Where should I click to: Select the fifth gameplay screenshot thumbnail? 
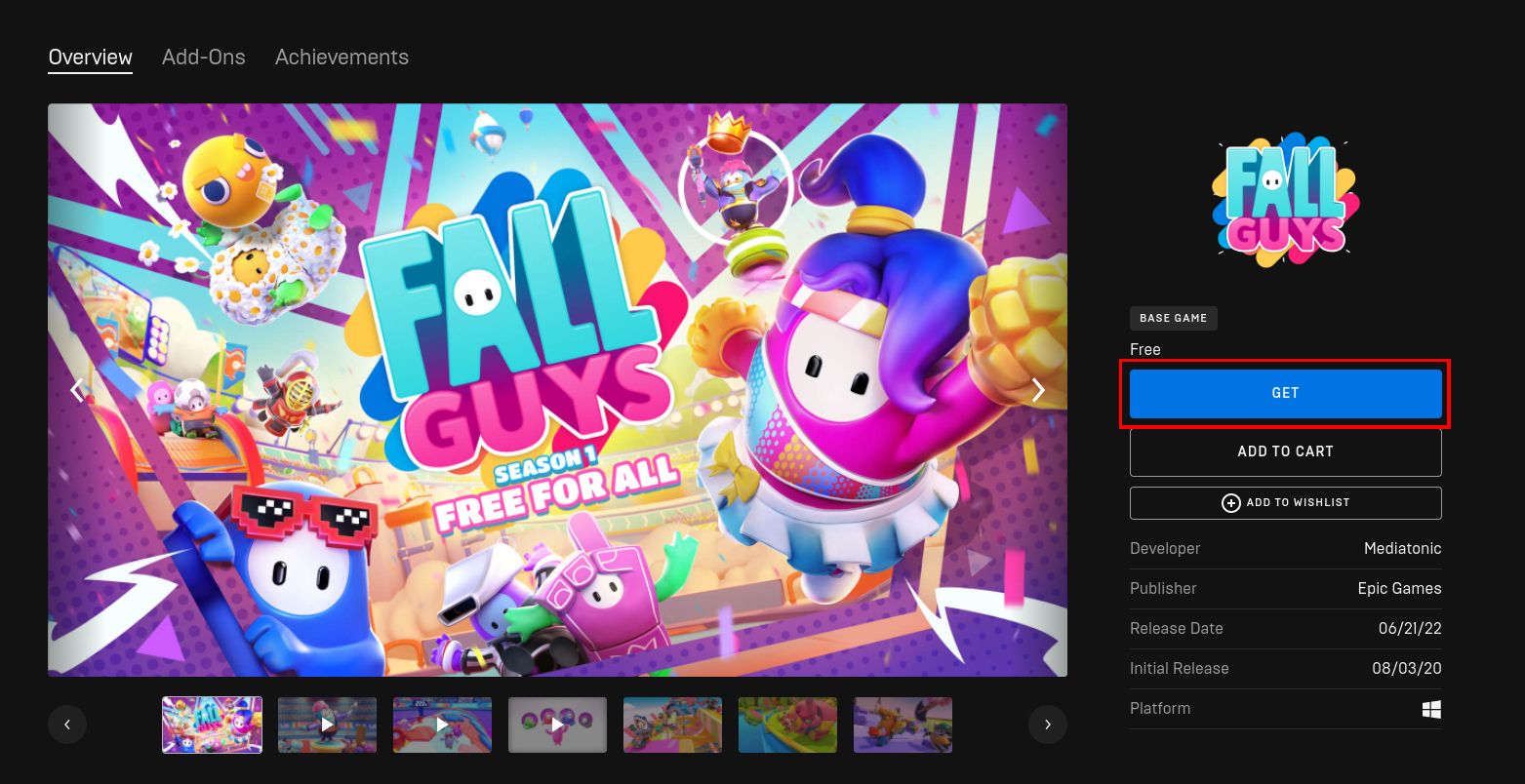tap(672, 725)
